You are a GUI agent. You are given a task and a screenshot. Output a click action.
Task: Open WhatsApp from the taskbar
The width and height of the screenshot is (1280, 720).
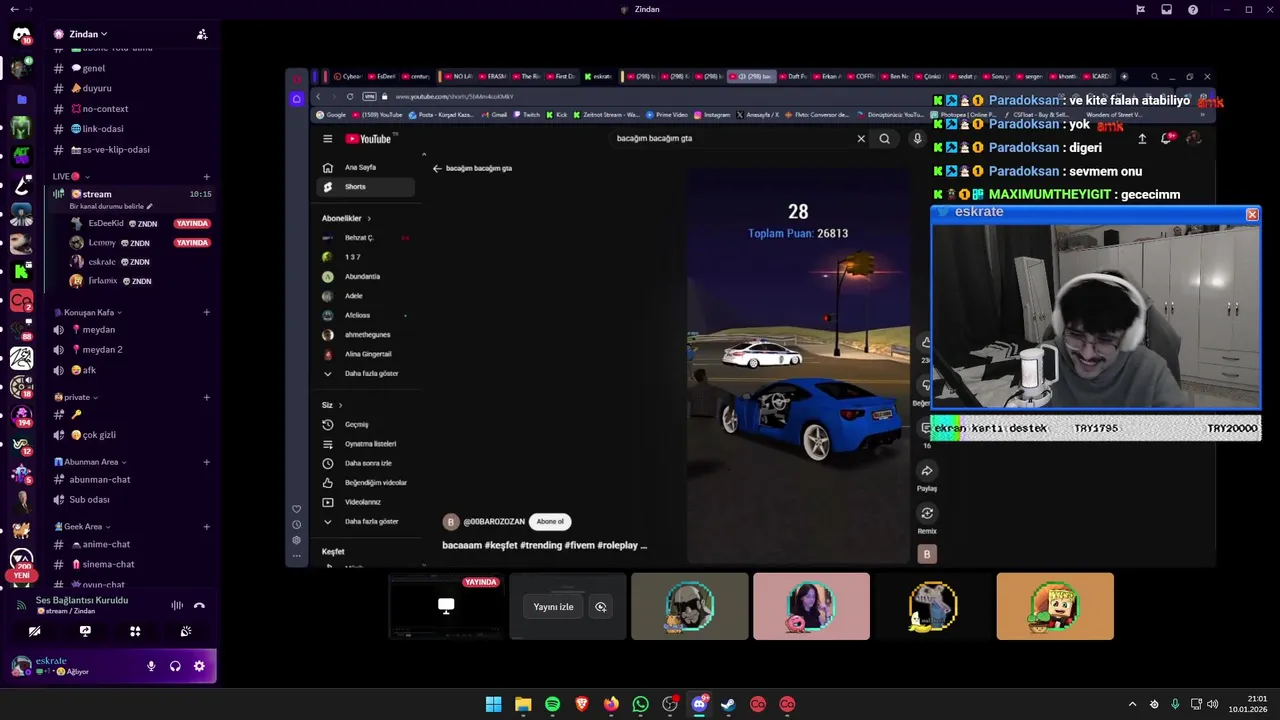pos(640,704)
